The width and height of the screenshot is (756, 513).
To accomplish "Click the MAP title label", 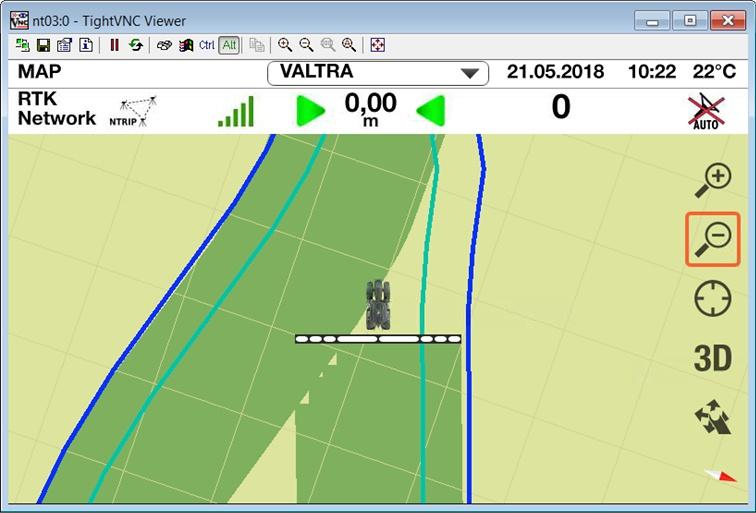I will click(40, 71).
